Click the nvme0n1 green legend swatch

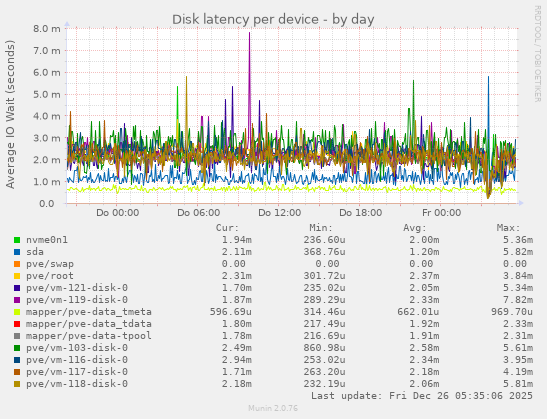pyautogui.click(x=17, y=240)
